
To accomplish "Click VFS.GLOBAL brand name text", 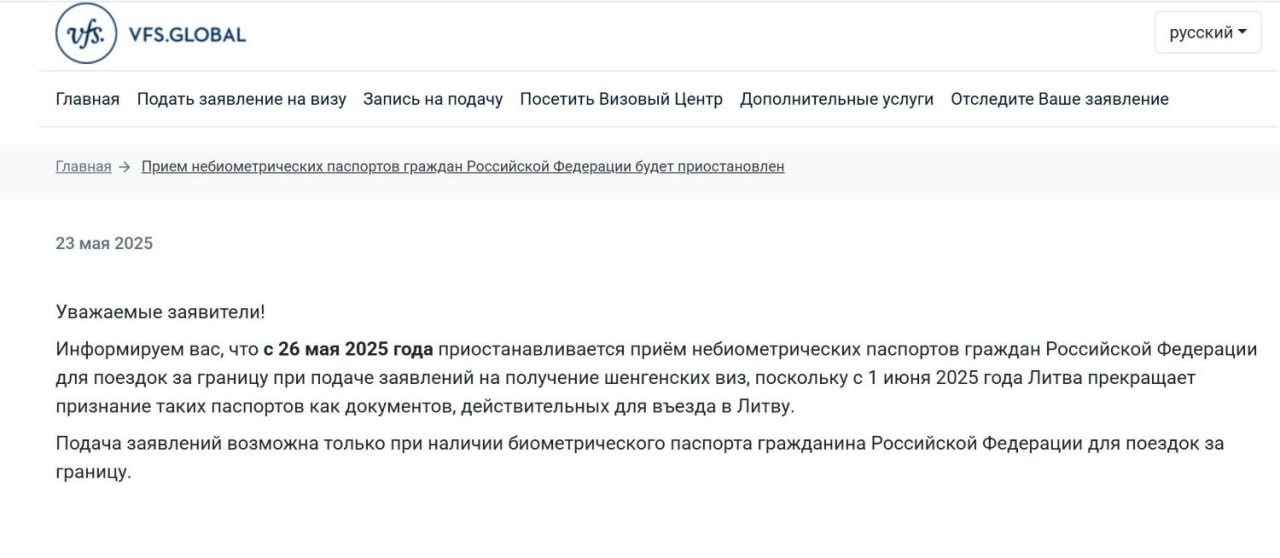I will [187, 35].
